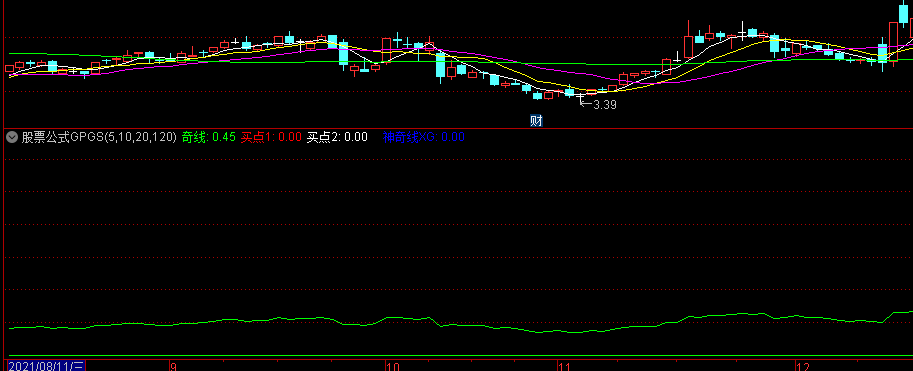
Task: Select the green 奇线: 0.45 label
Action: [x=208, y=137]
